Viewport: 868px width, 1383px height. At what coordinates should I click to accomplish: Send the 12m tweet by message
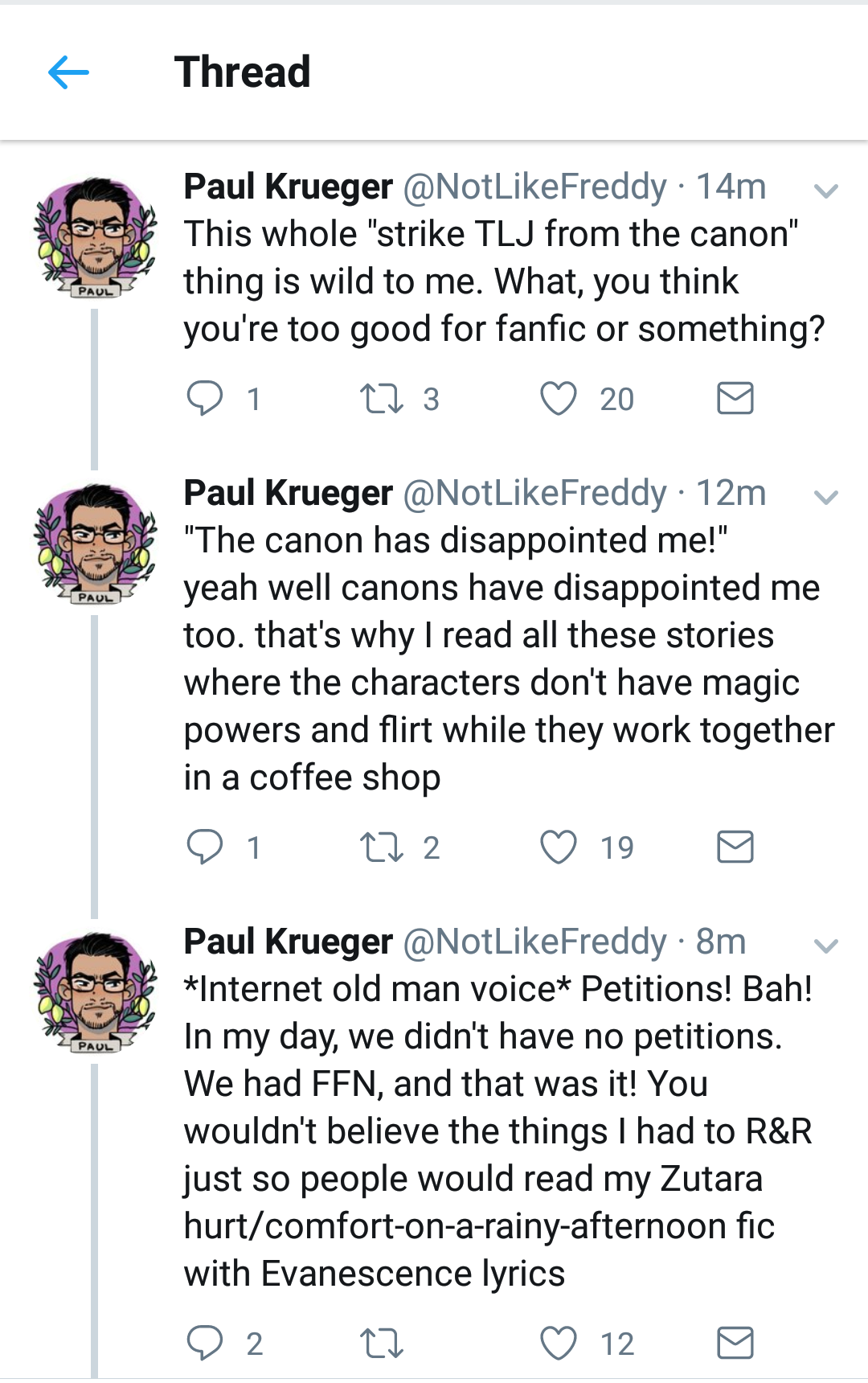point(735,847)
